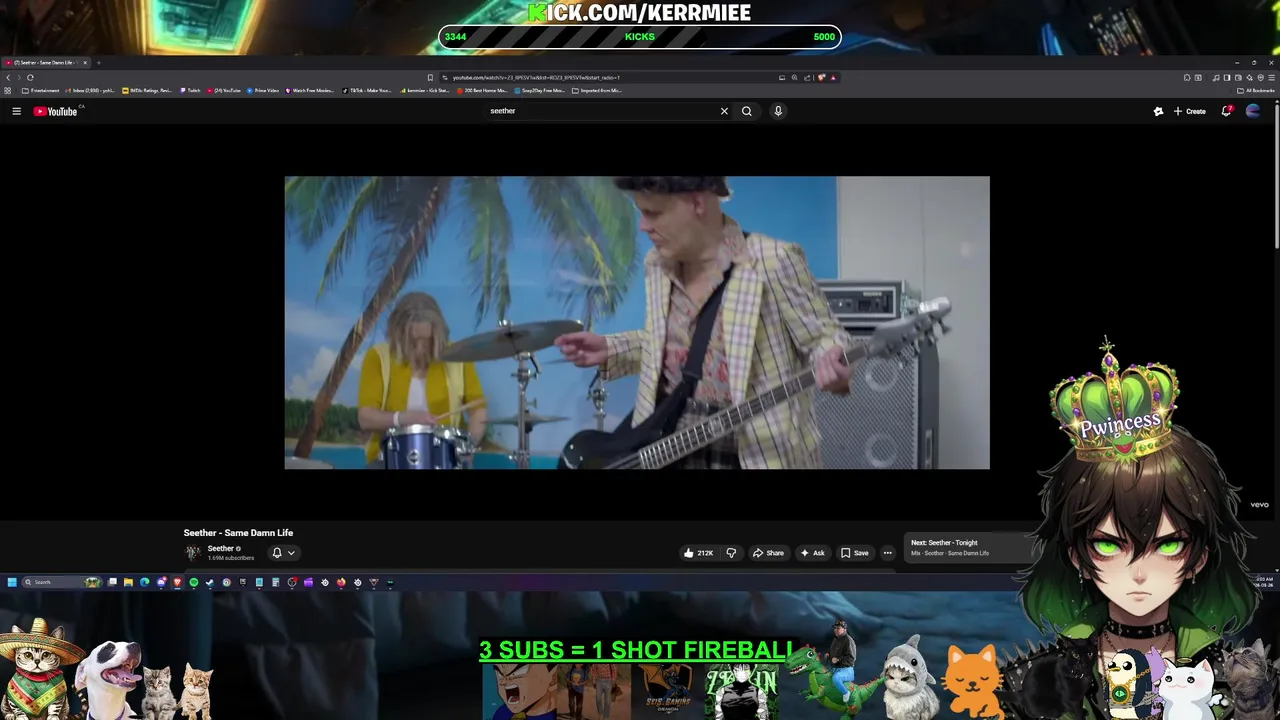Click the Ask button
This screenshot has height=720, width=1280.
(x=812, y=553)
